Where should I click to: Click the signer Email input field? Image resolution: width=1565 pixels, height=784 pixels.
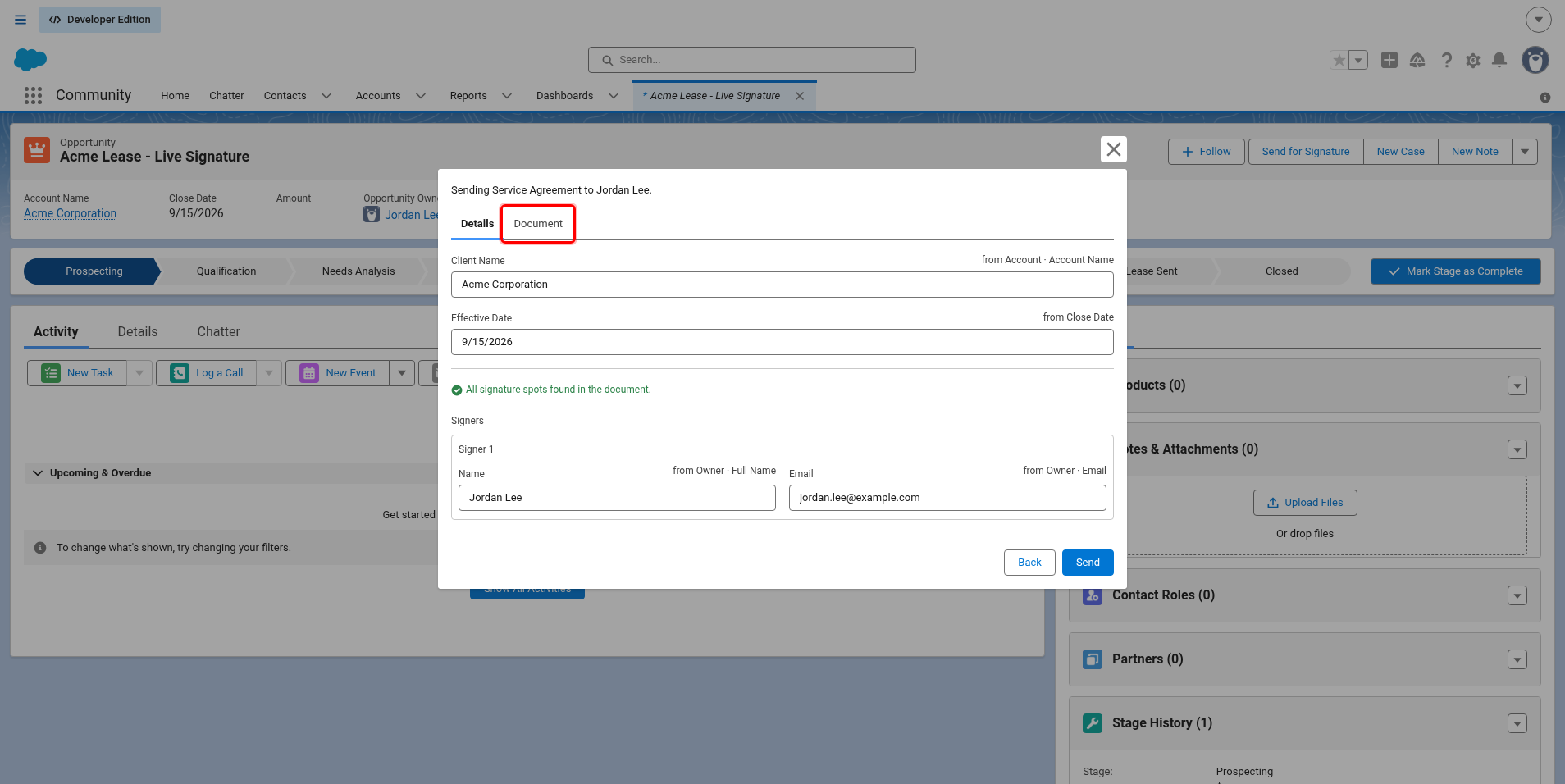click(x=947, y=498)
